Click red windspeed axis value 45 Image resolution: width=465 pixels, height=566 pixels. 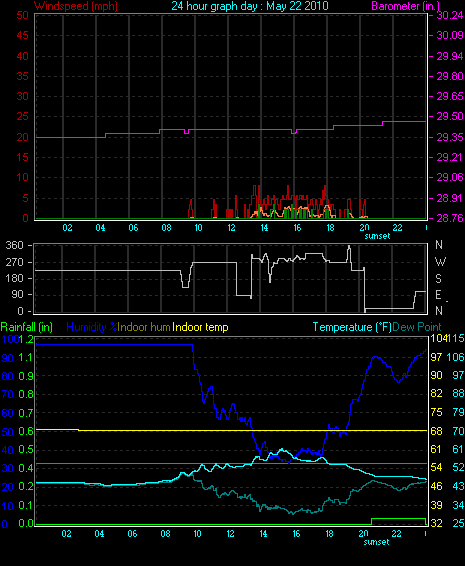[22, 35]
